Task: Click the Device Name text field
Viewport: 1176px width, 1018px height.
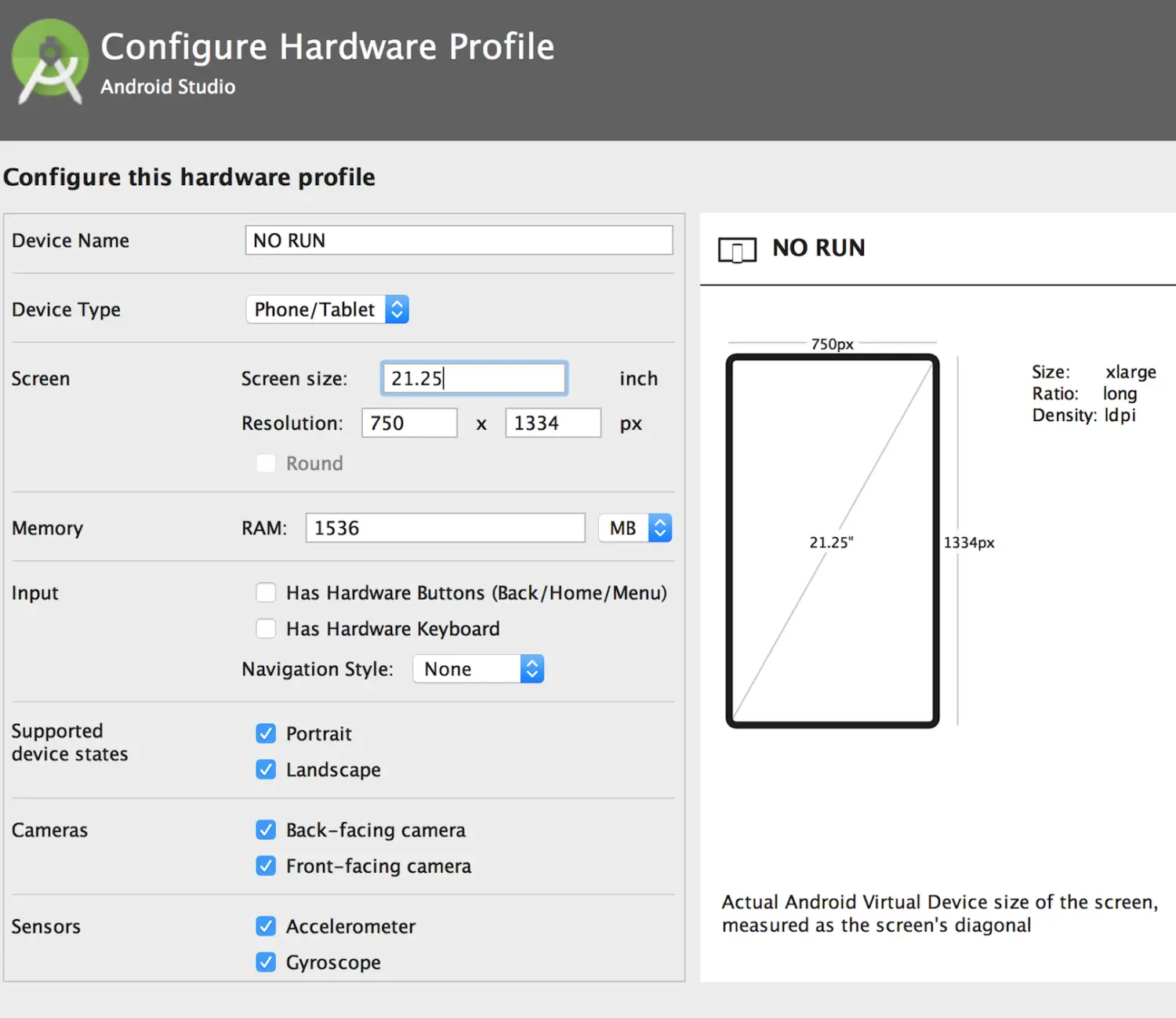Action: [x=459, y=240]
